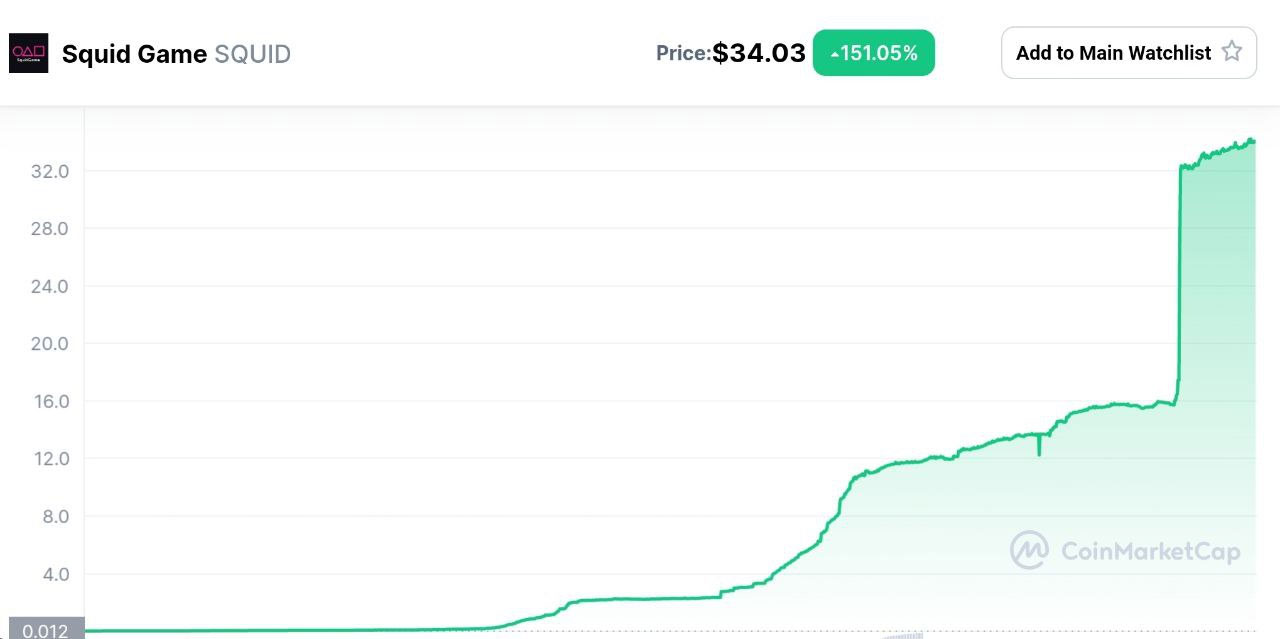1280x639 pixels.
Task: Click the 0.012 baseline price tag
Action: pos(46,630)
